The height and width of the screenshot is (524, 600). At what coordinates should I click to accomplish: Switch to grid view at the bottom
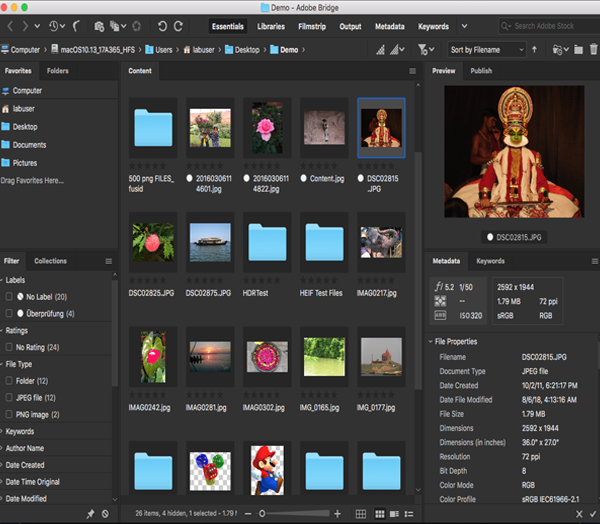[362, 513]
